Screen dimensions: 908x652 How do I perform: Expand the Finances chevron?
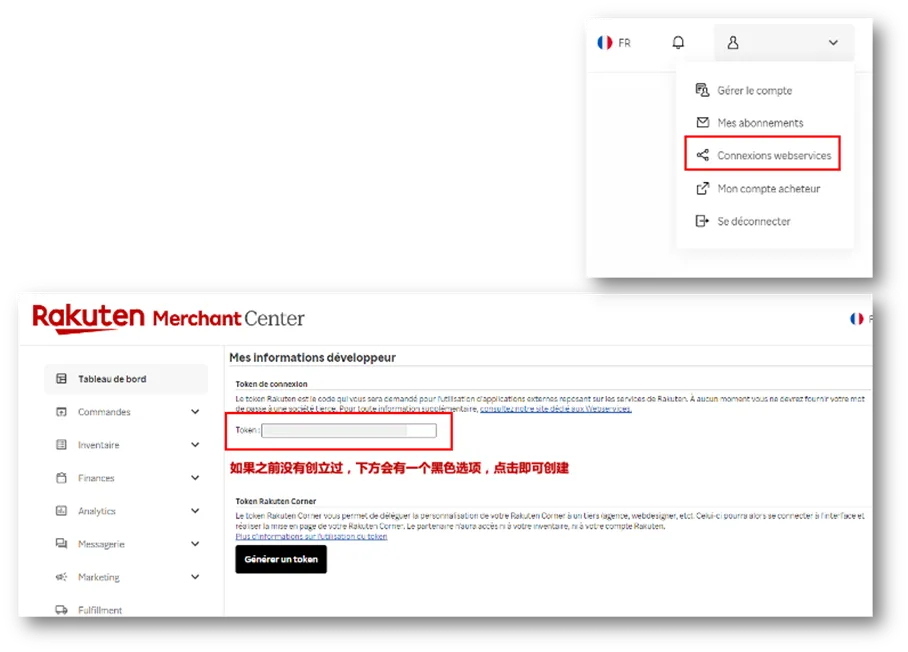[x=195, y=478]
